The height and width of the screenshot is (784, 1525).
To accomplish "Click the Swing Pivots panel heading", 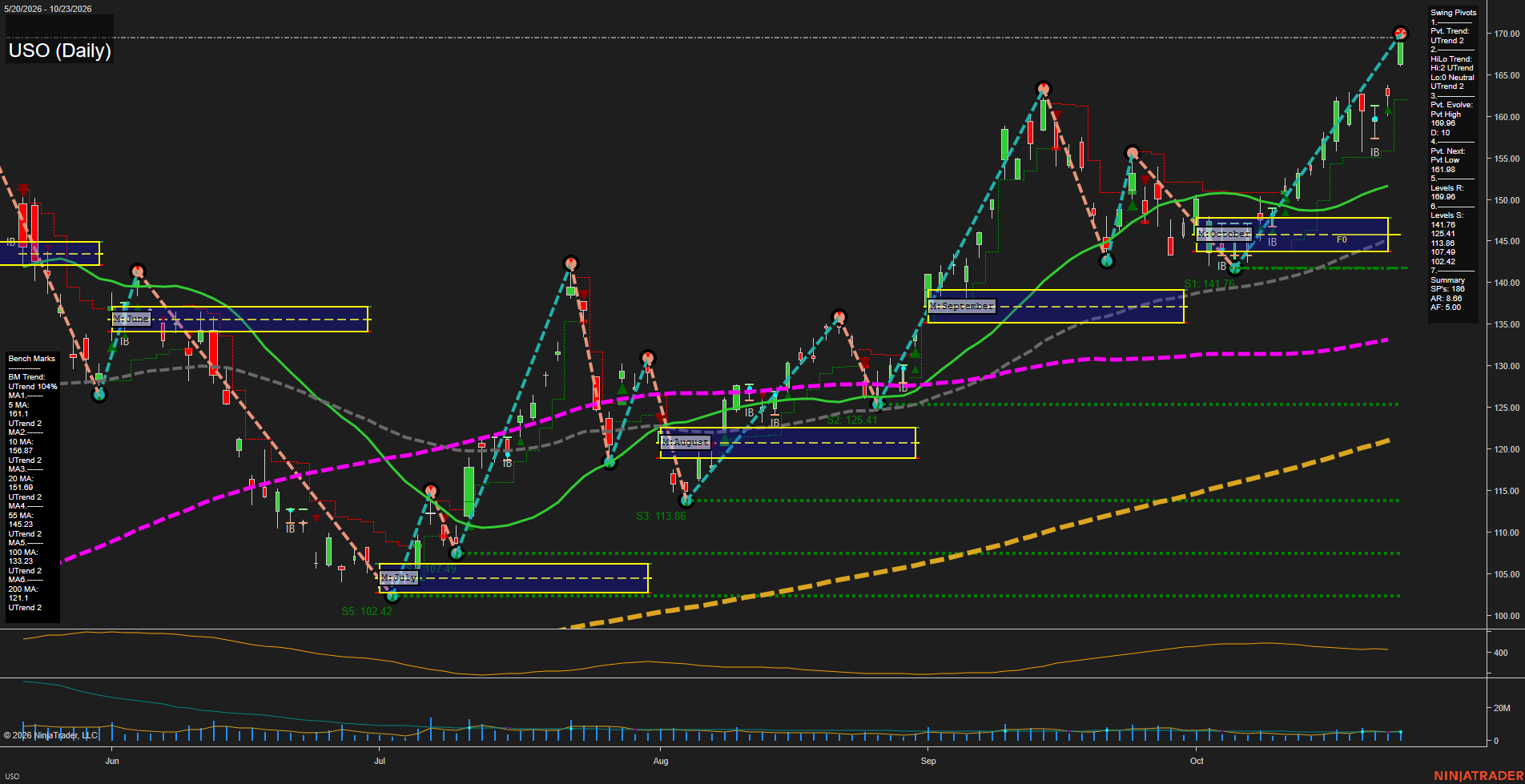I will [x=1453, y=13].
